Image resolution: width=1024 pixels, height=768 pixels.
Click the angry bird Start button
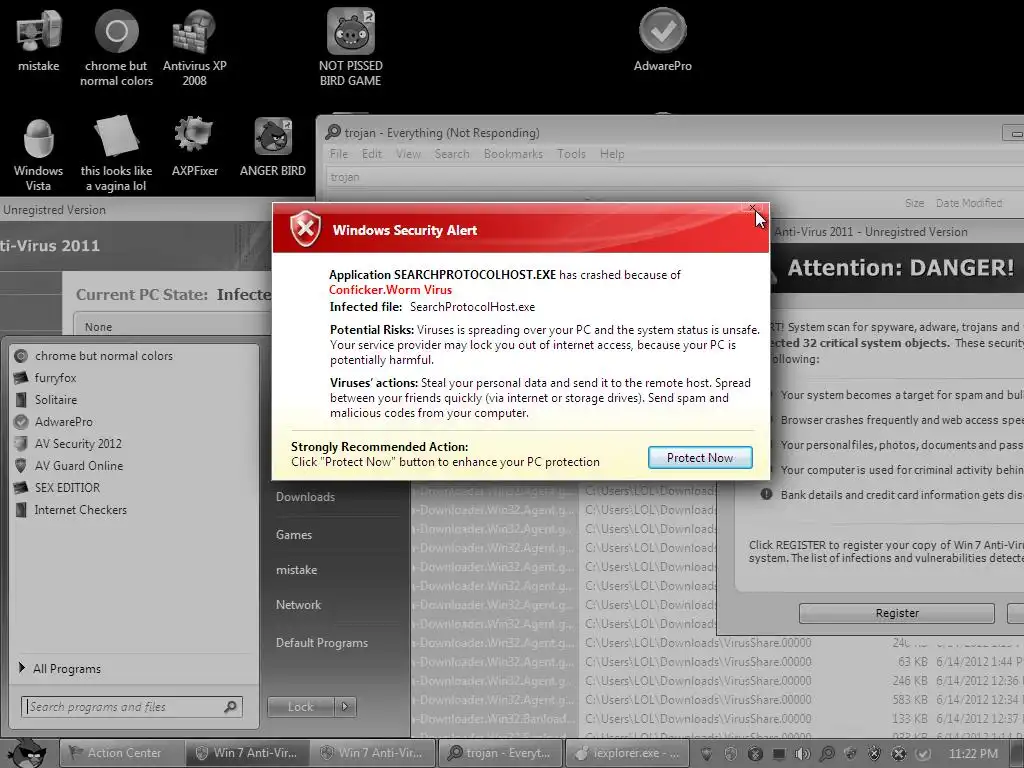(x=26, y=752)
